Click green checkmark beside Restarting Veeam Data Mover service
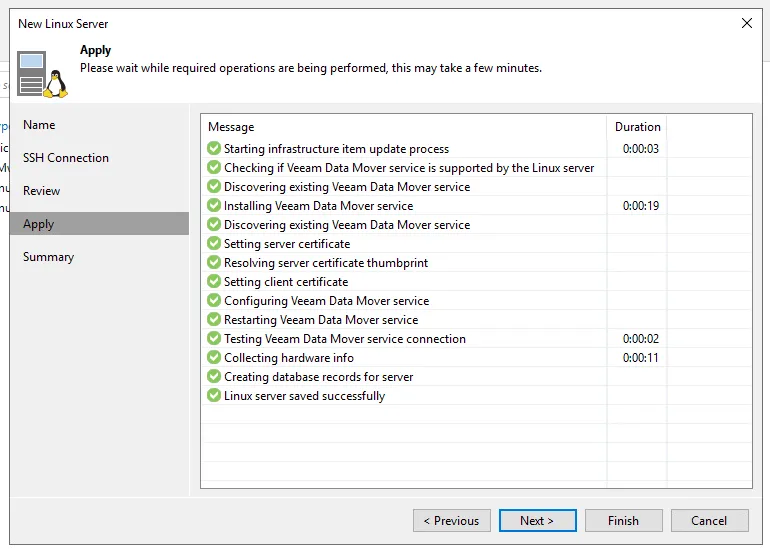Image resolution: width=770 pixels, height=557 pixels. pos(213,320)
